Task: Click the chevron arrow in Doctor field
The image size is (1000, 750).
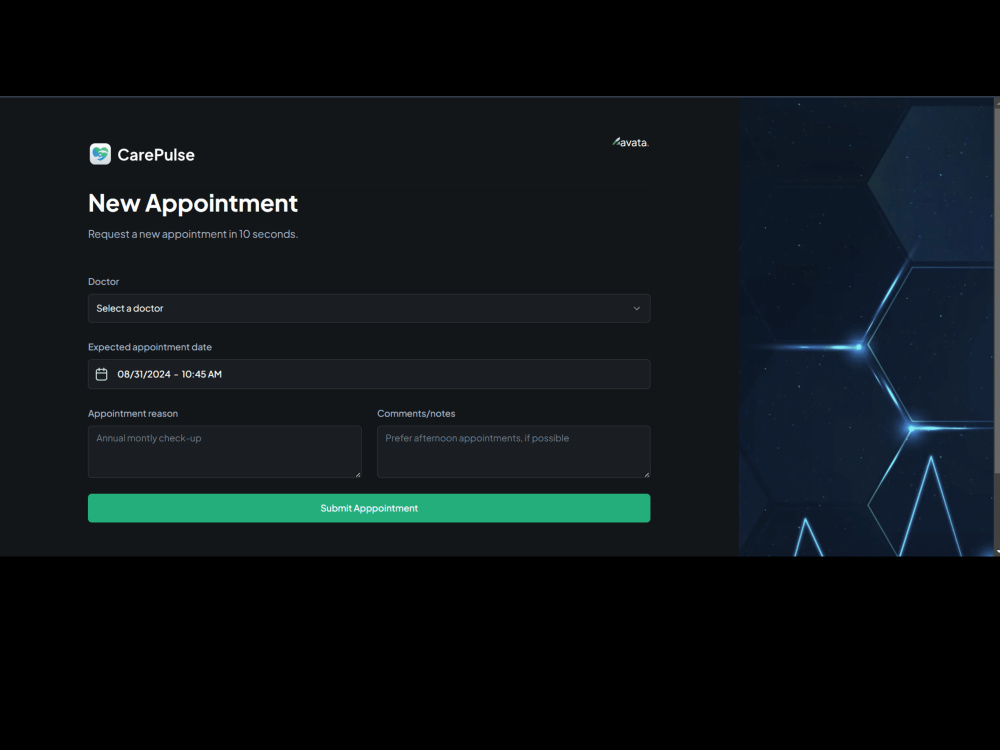Action: [636, 308]
